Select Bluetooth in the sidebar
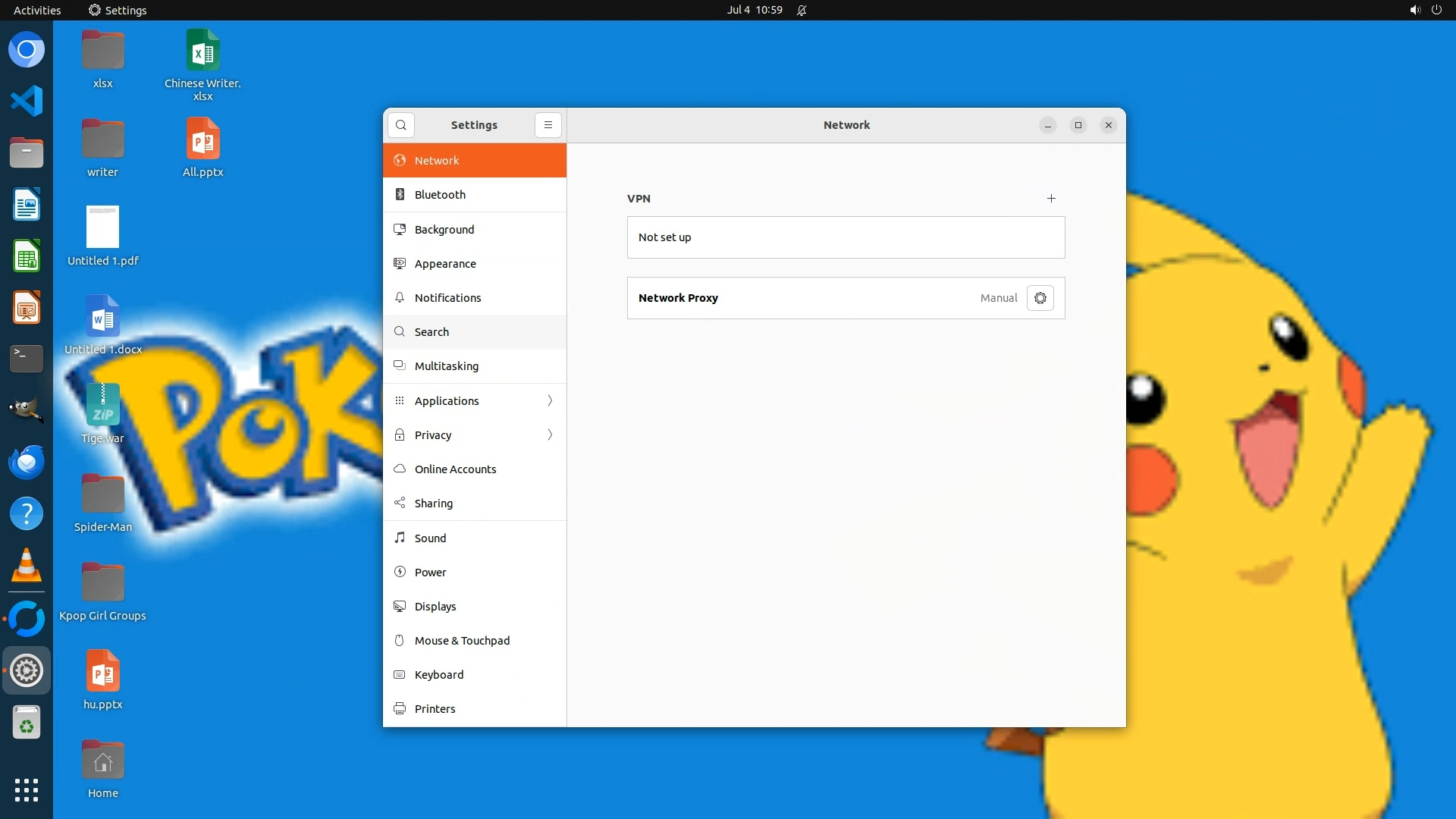Screen dimensions: 1456x819 coord(440,195)
